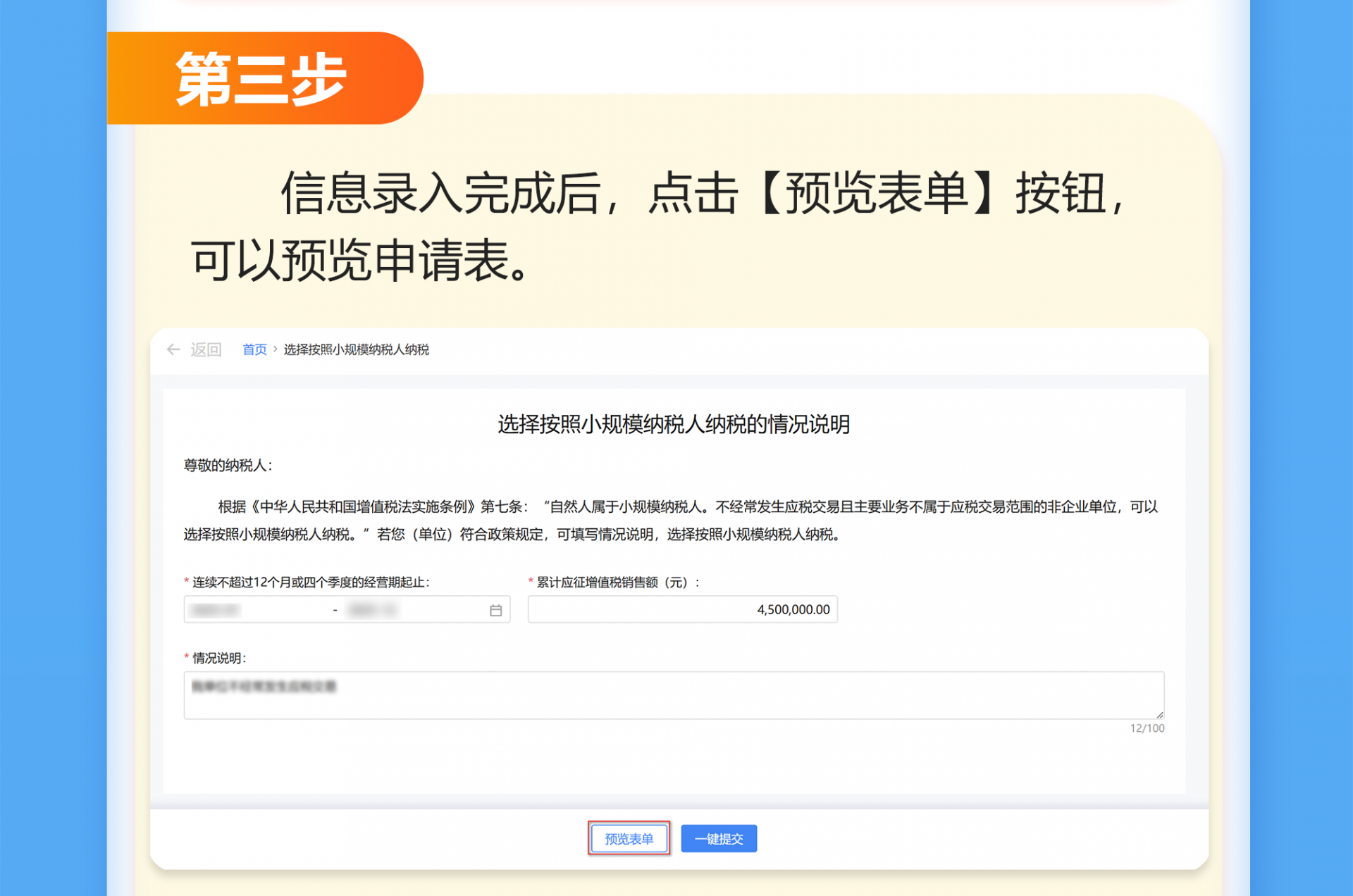Click the red highlight box around 预览表单
This screenshot has height=896, width=1353.
point(629,838)
